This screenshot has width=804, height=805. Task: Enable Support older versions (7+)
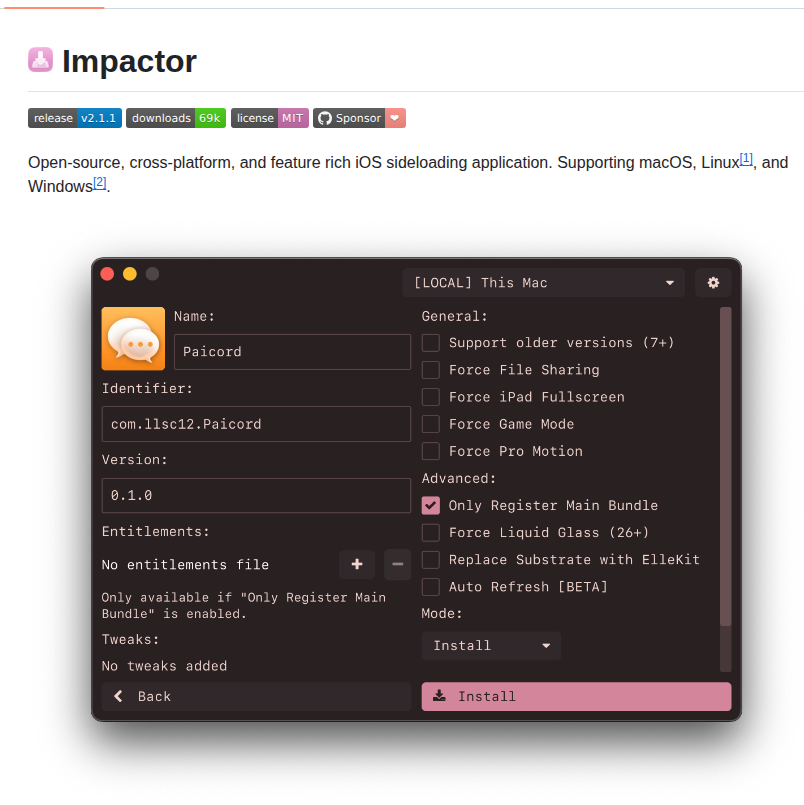430,342
